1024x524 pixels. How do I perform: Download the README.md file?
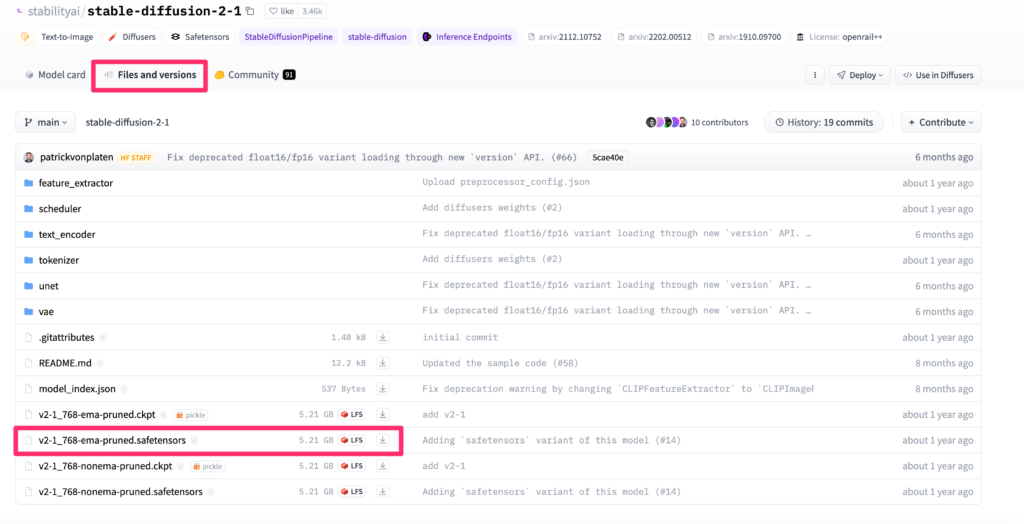point(382,363)
